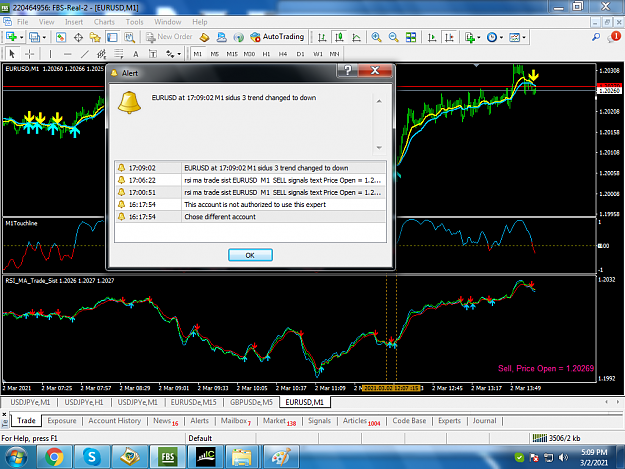Open the Charts menu
The height and width of the screenshot is (469, 625).
click(x=104, y=22)
